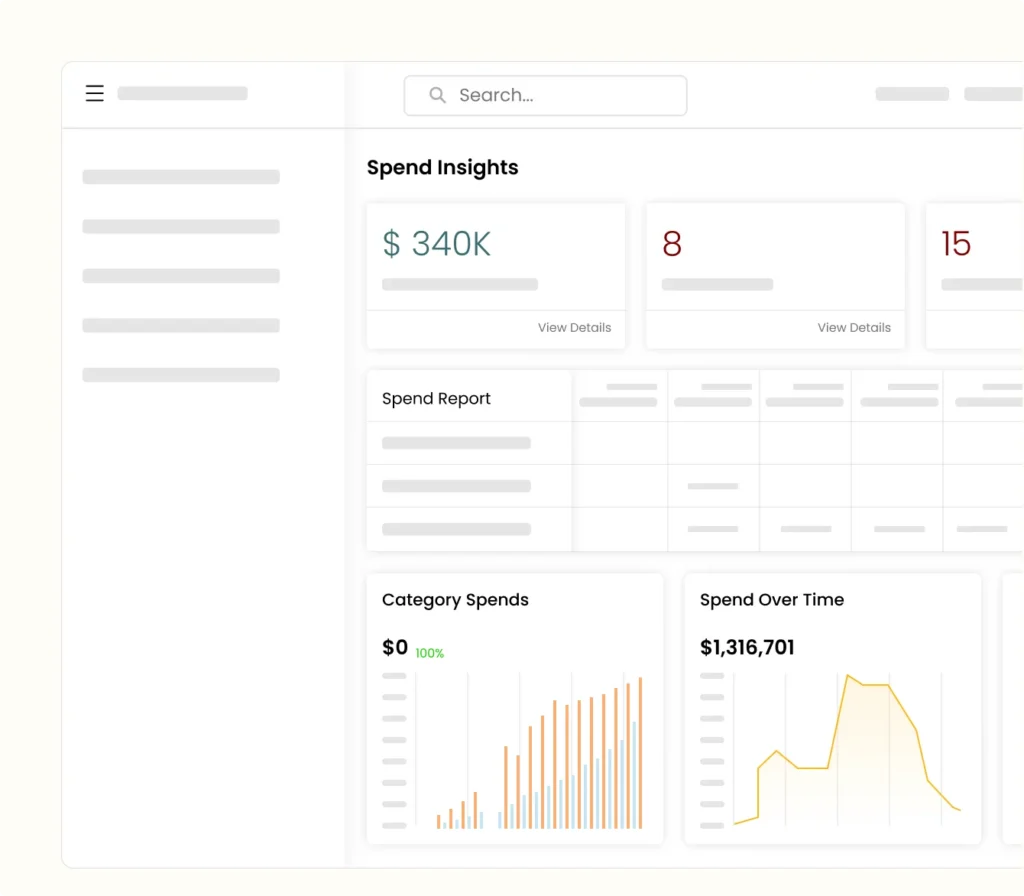Open the hamburger navigation menu
This screenshot has width=1024, height=896.
(x=94, y=92)
